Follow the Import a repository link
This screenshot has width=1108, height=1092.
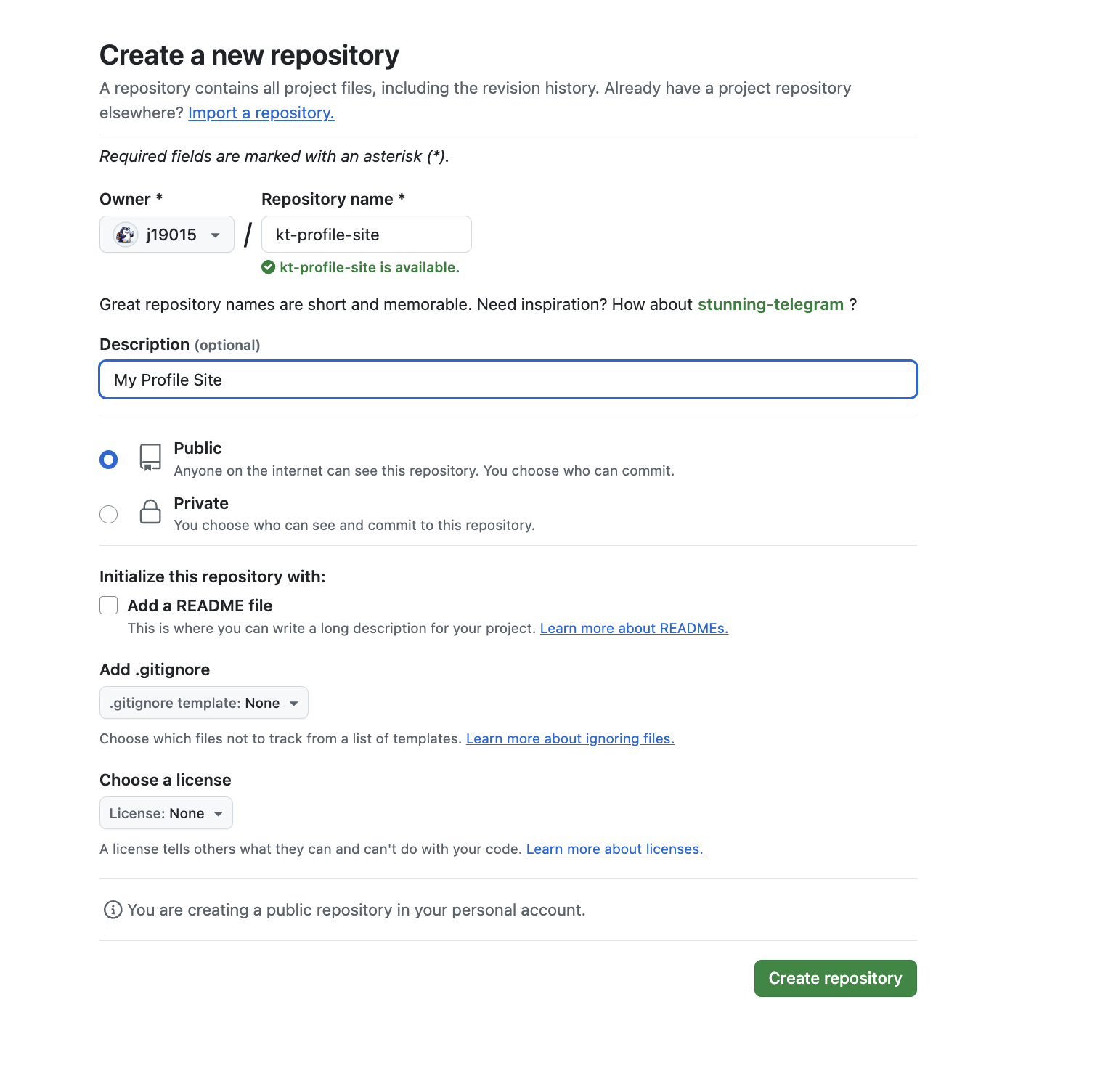point(261,113)
